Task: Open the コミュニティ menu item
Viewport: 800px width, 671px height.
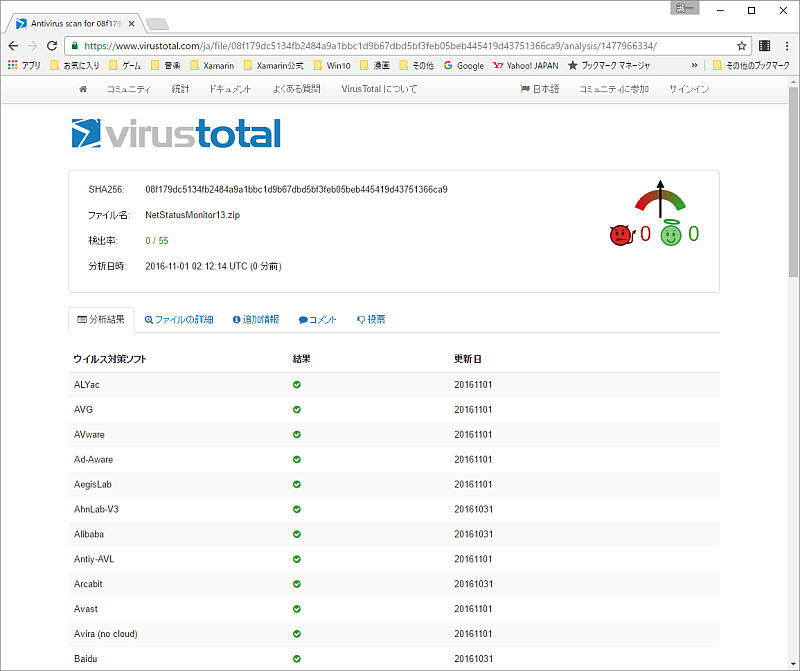Action: [129, 89]
